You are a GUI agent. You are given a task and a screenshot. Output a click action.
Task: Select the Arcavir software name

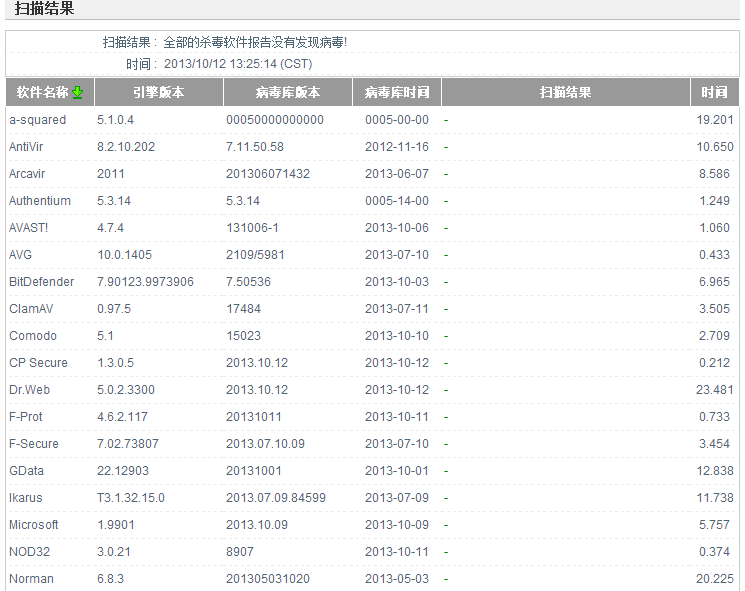(27, 174)
